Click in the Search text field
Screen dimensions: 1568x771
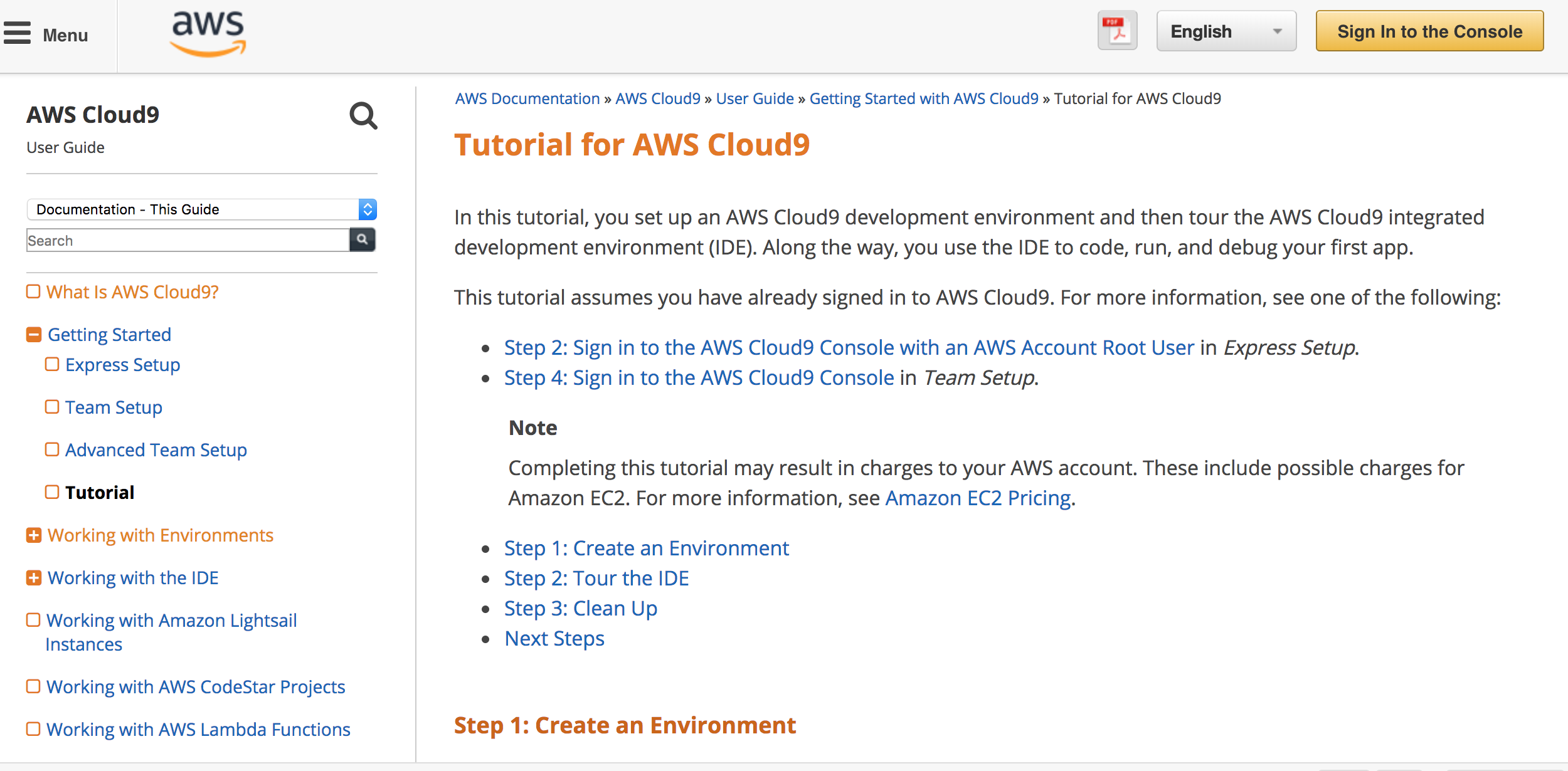coord(187,241)
